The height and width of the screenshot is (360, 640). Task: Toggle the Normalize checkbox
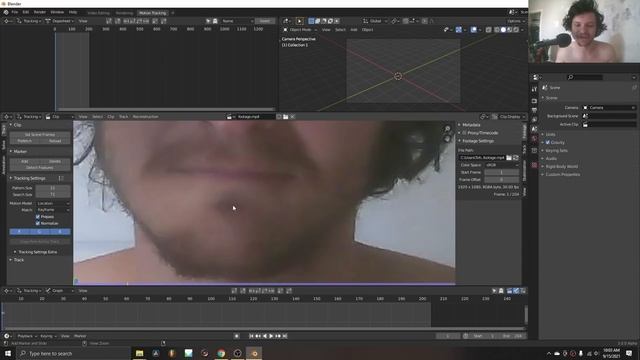pyautogui.click(x=38, y=223)
